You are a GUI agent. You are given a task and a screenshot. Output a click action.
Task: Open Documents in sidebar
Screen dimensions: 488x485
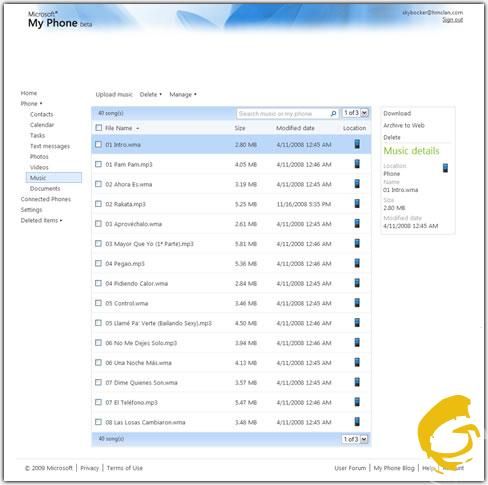(45, 189)
